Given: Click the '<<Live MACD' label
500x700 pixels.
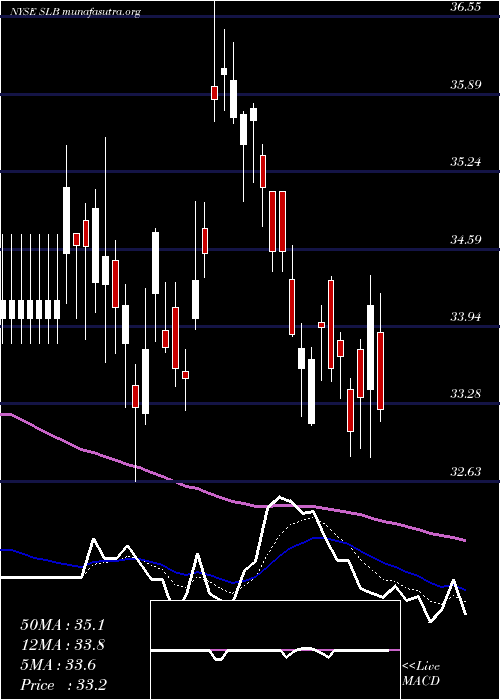Looking at the screenshot, I should tap(421, 674).
